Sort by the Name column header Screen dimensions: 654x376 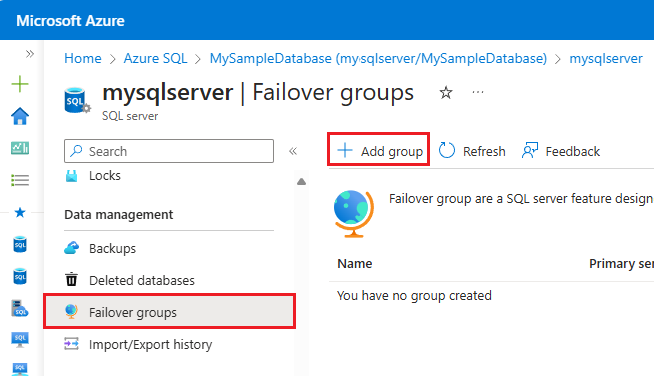point(355,264)
